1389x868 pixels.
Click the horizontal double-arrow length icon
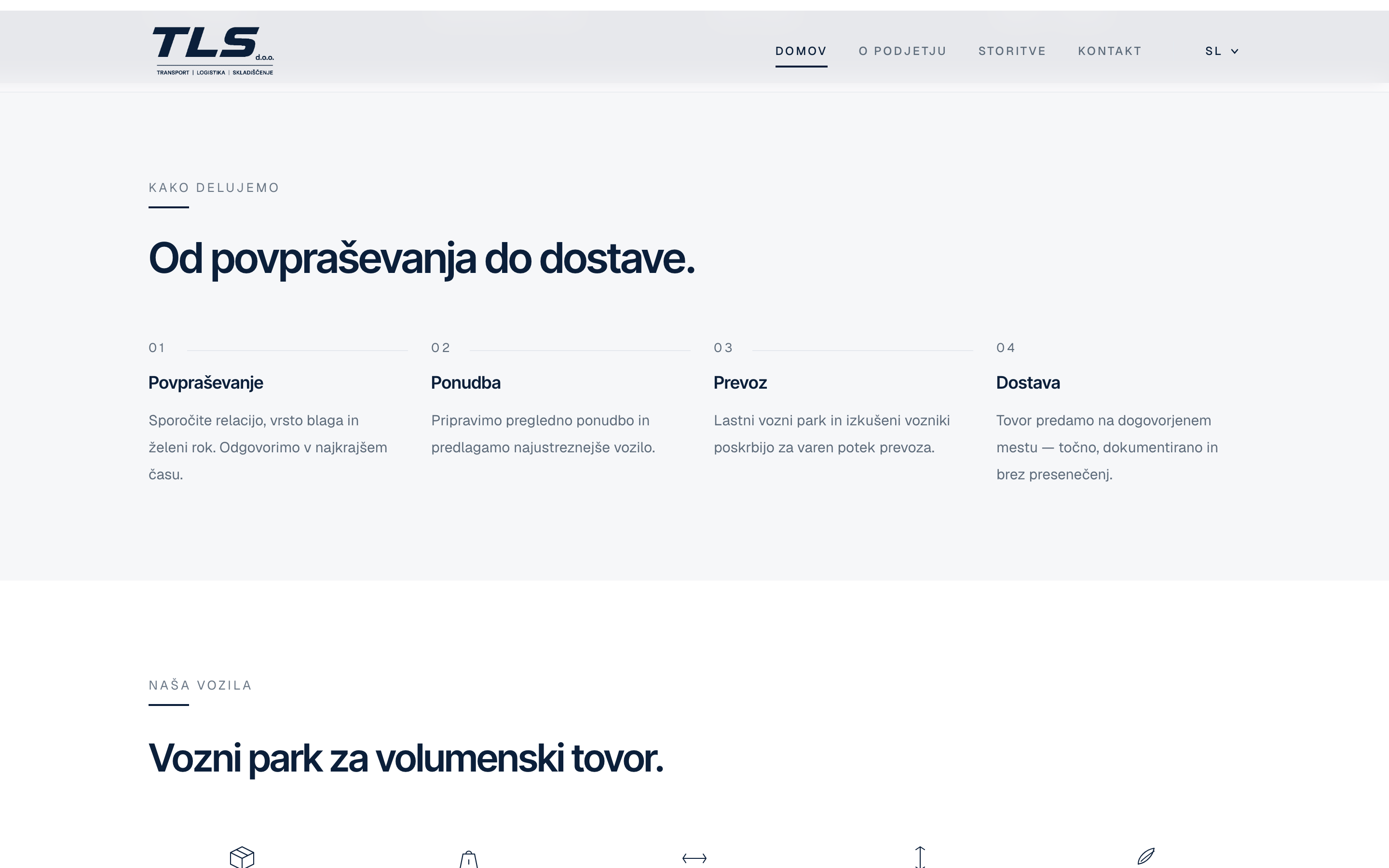point(694,858)
